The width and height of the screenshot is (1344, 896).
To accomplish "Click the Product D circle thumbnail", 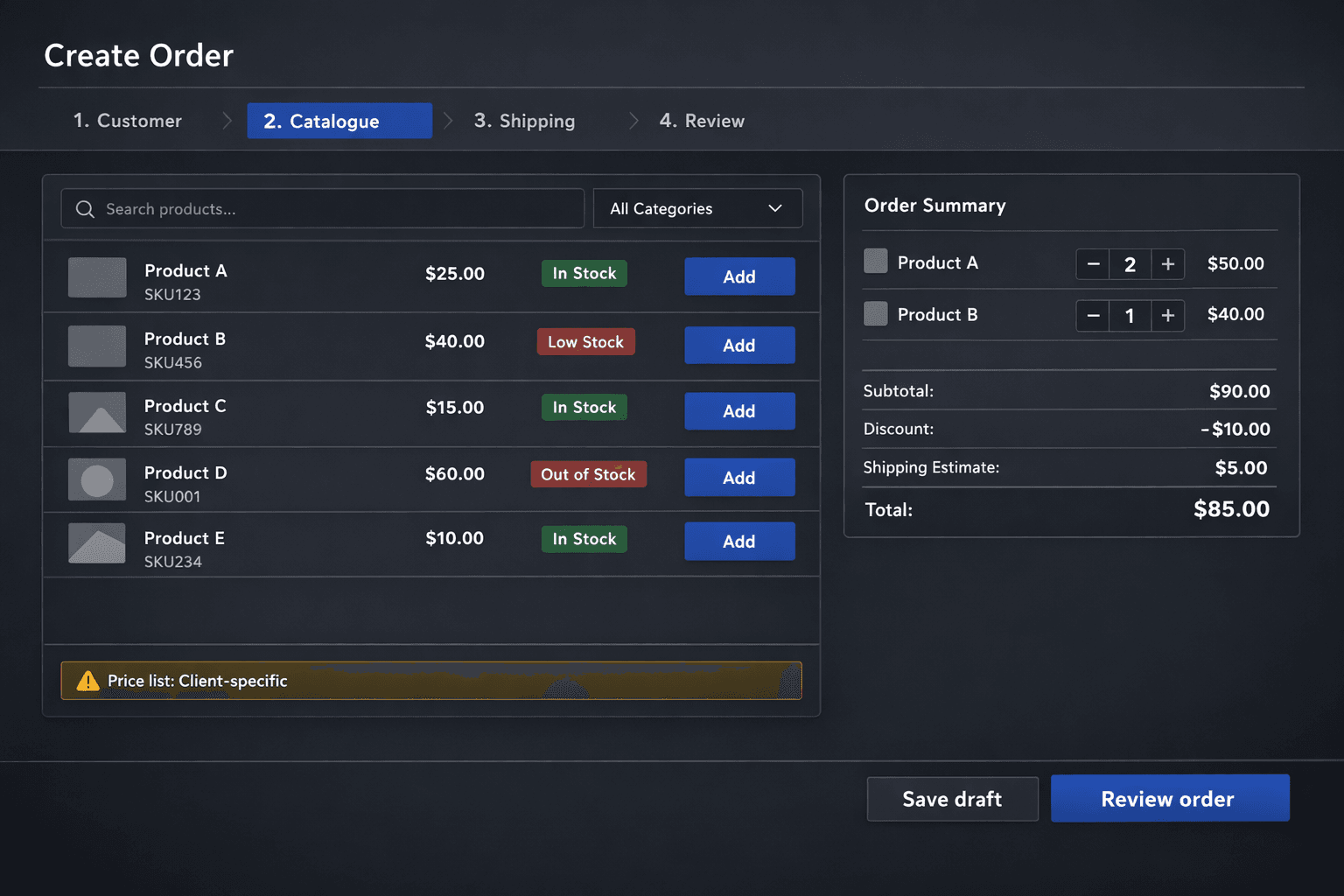I will pyautogui.click(x=96, y=479).
